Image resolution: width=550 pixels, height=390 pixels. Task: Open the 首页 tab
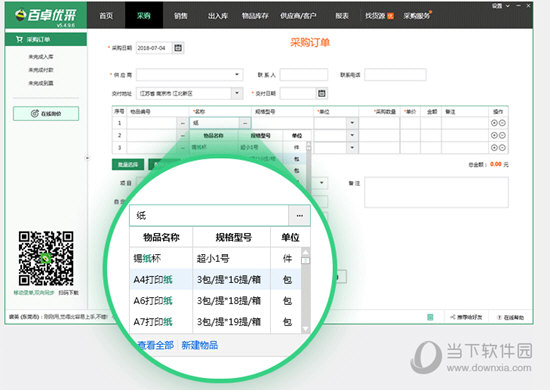pyautogui.click(x=106, y=16)
